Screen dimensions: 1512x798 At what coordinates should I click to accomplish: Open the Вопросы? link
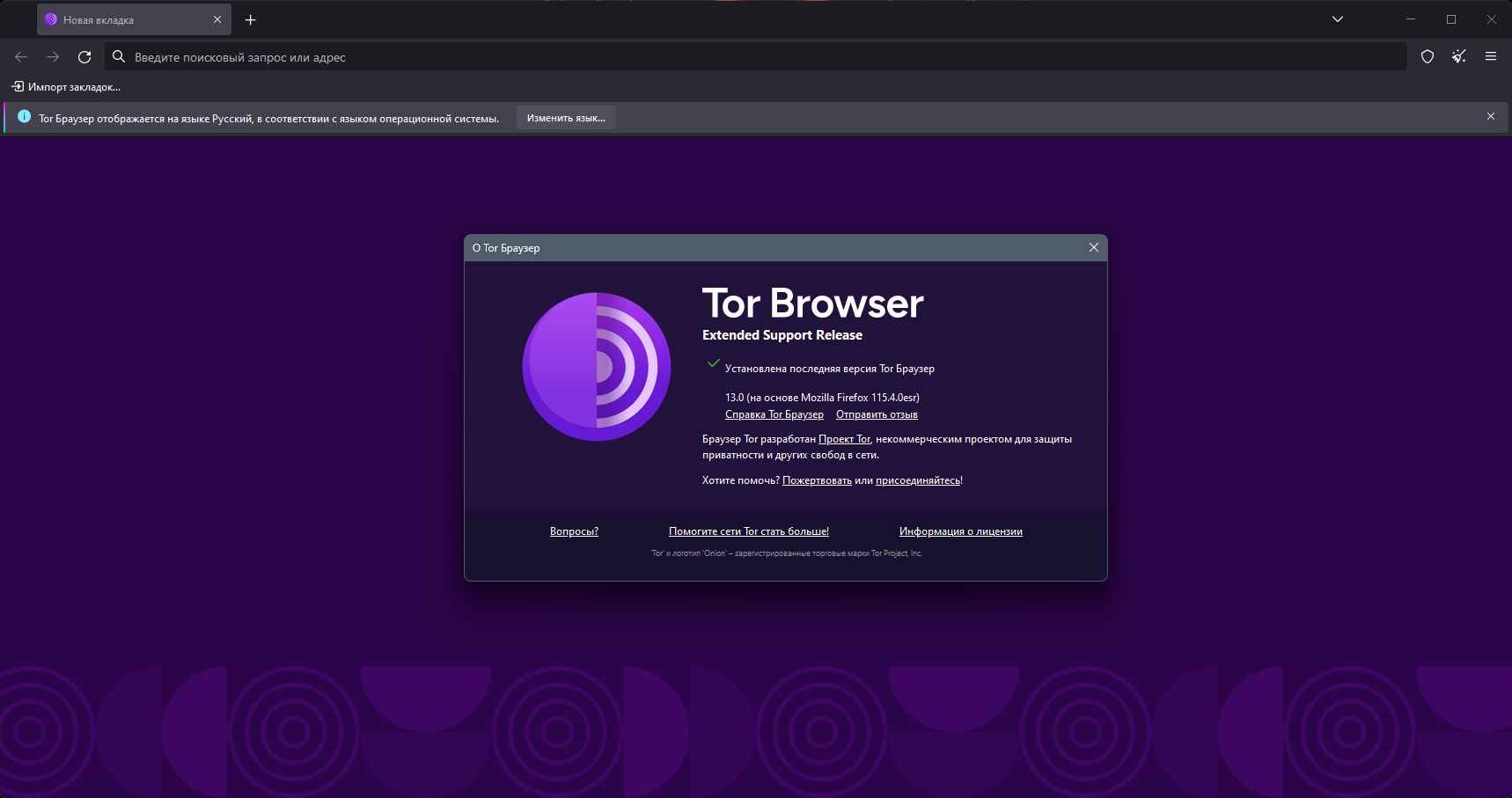(x=574, y=531)
